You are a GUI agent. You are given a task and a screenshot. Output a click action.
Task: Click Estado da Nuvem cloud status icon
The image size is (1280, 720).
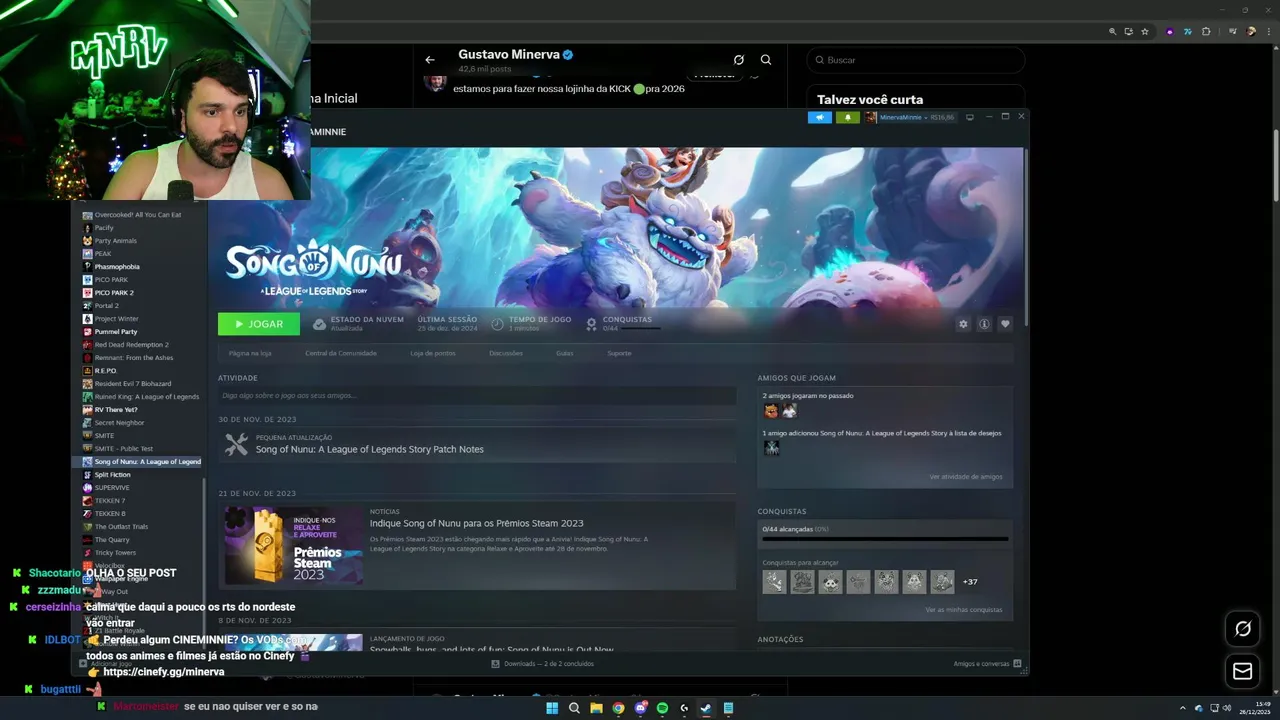point(319,324)
